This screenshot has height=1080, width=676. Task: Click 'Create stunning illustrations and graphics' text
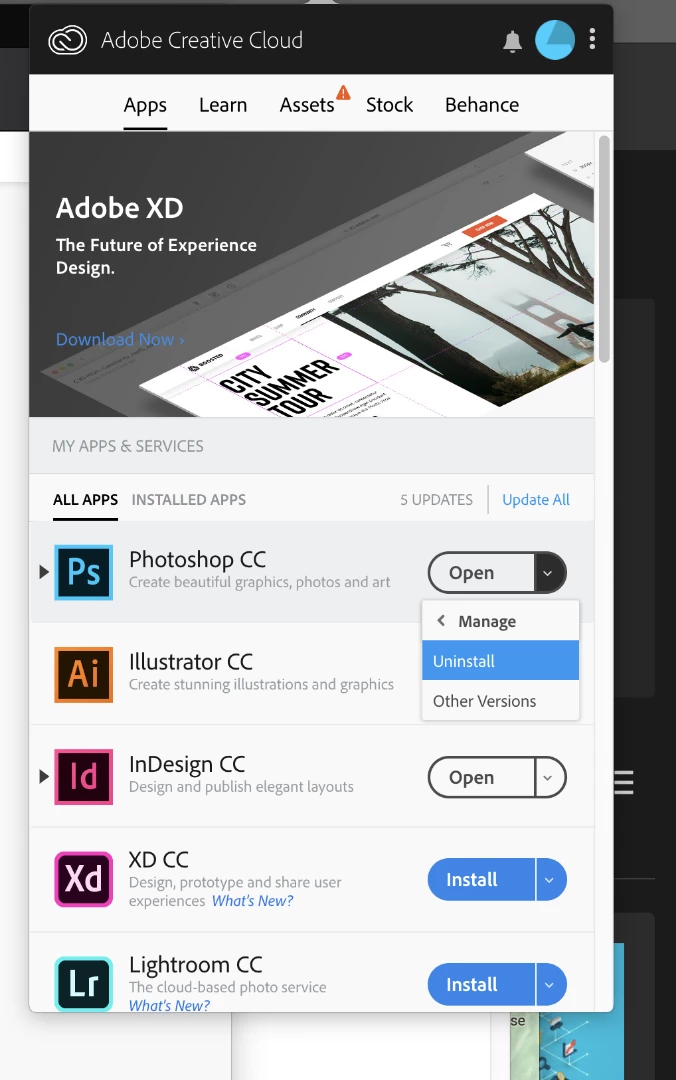click(x=261, y=684)
